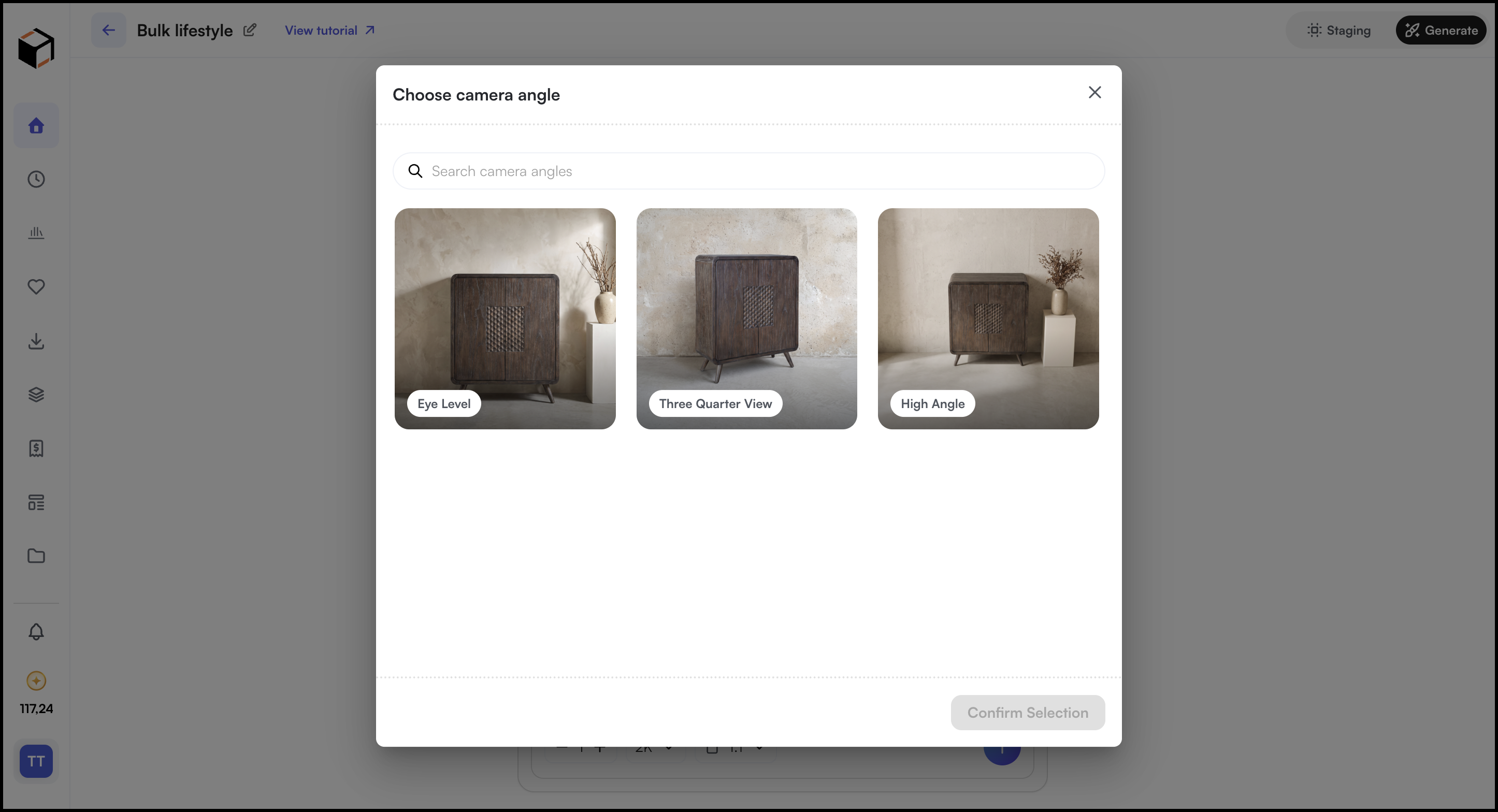Viewport: 1498px width, 812px height.
Task: Click the 117,24 credits balance
Action: 36,708
